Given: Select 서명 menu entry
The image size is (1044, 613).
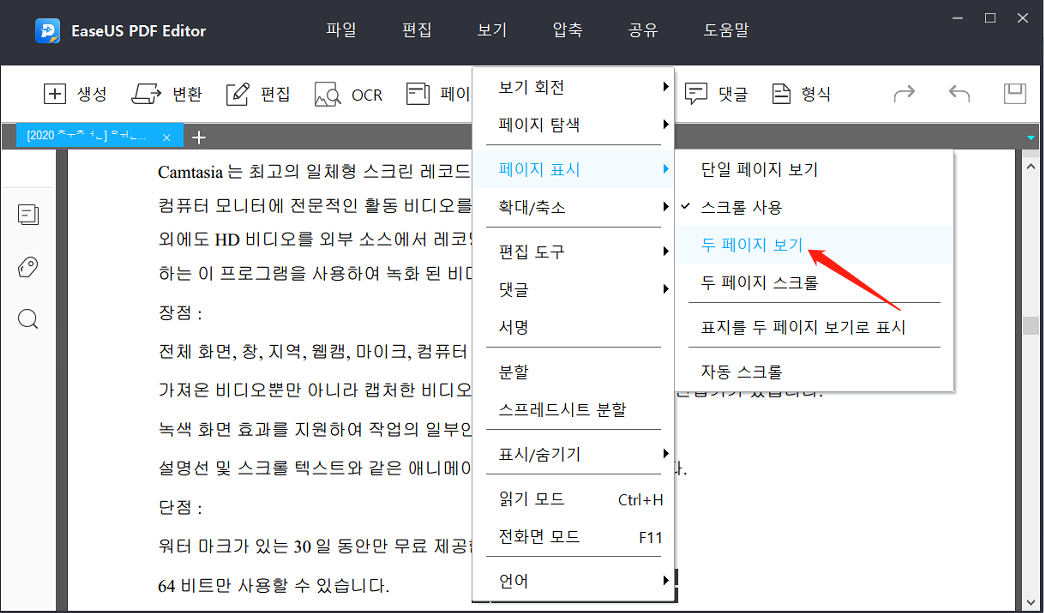Looking at the screenshot, I should coord(573,327).
